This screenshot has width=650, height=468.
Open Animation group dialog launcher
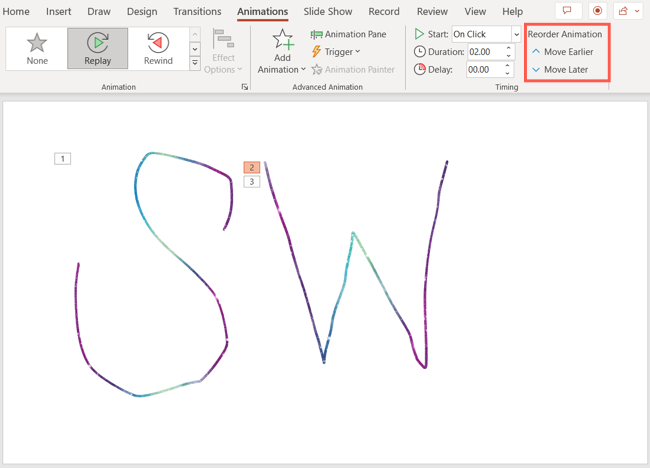pos(245,87)
